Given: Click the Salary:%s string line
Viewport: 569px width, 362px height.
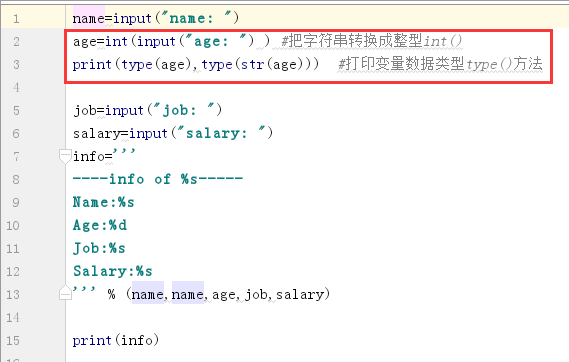Looking at the screenshot, I should click(x=112, y=271).
